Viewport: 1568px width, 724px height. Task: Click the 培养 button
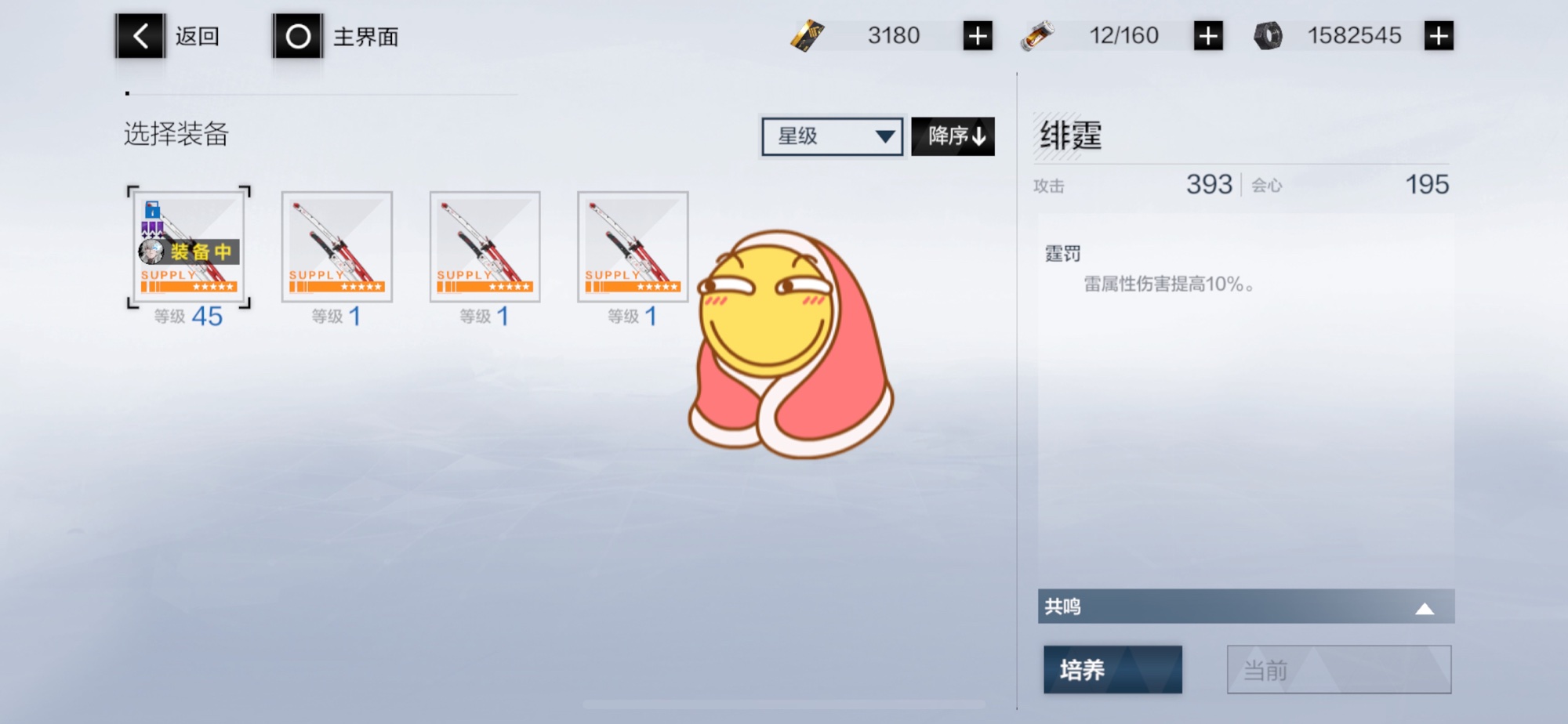click(x=1112, y=670)
